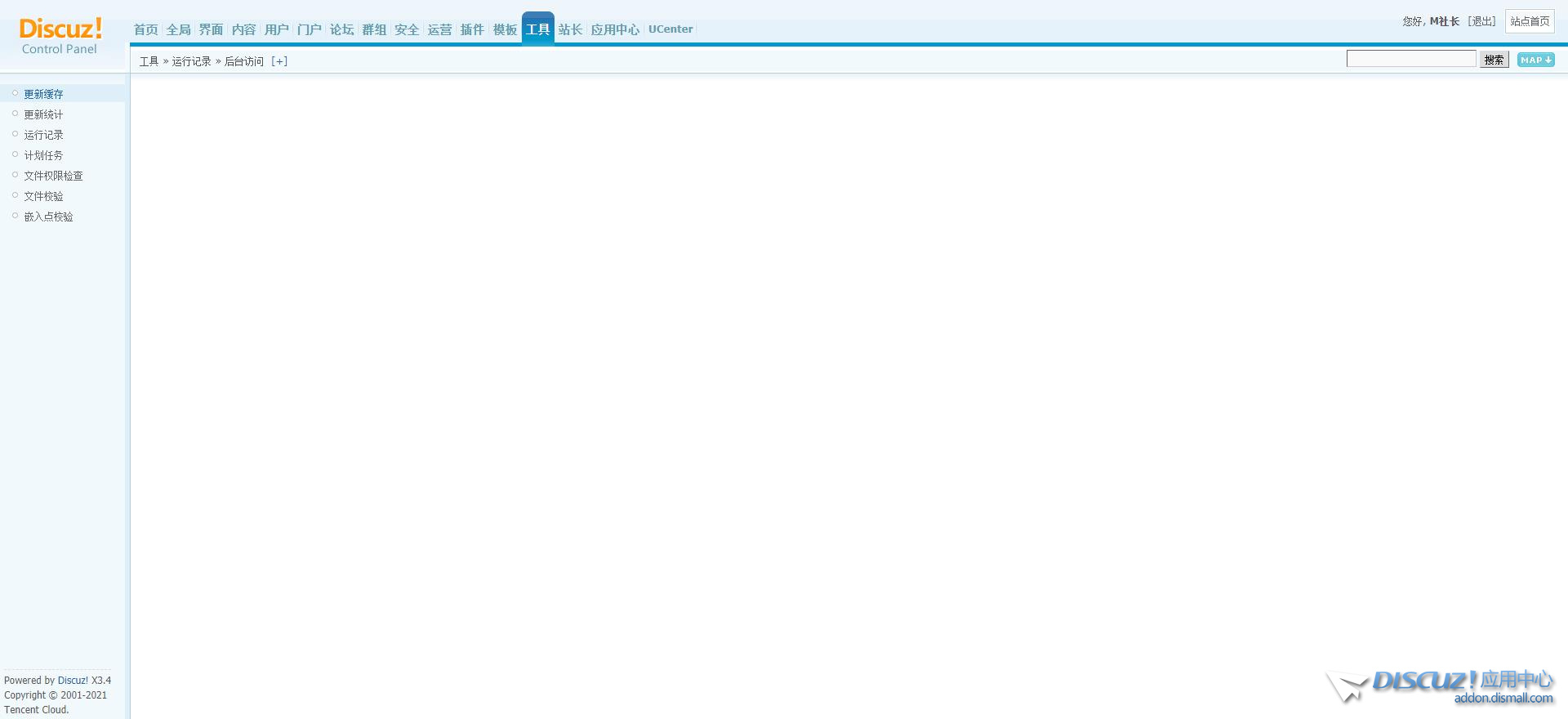The height and width of the screenshot is (719, 1568).
Task: Click the 搜索 button
Action: 1494,60
